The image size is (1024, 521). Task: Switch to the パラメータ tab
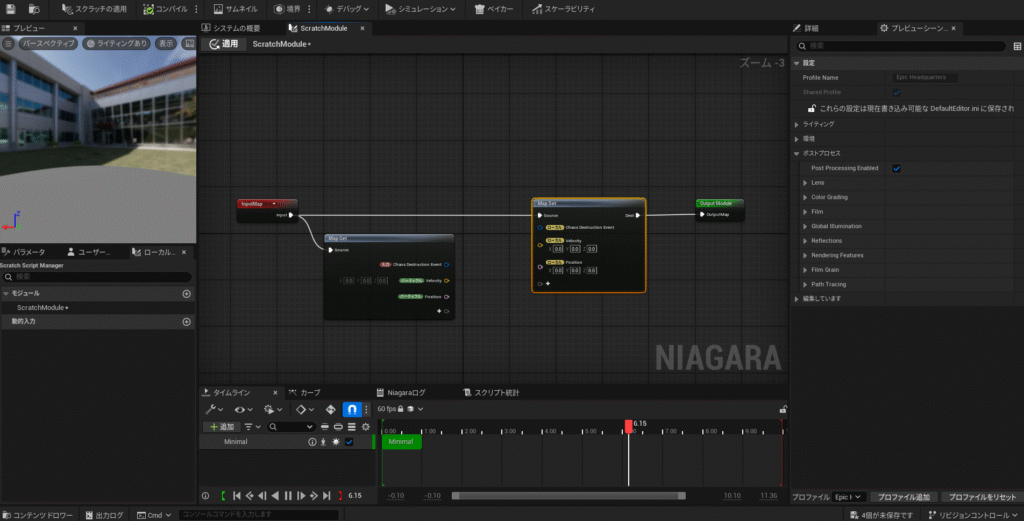point(24,252)
